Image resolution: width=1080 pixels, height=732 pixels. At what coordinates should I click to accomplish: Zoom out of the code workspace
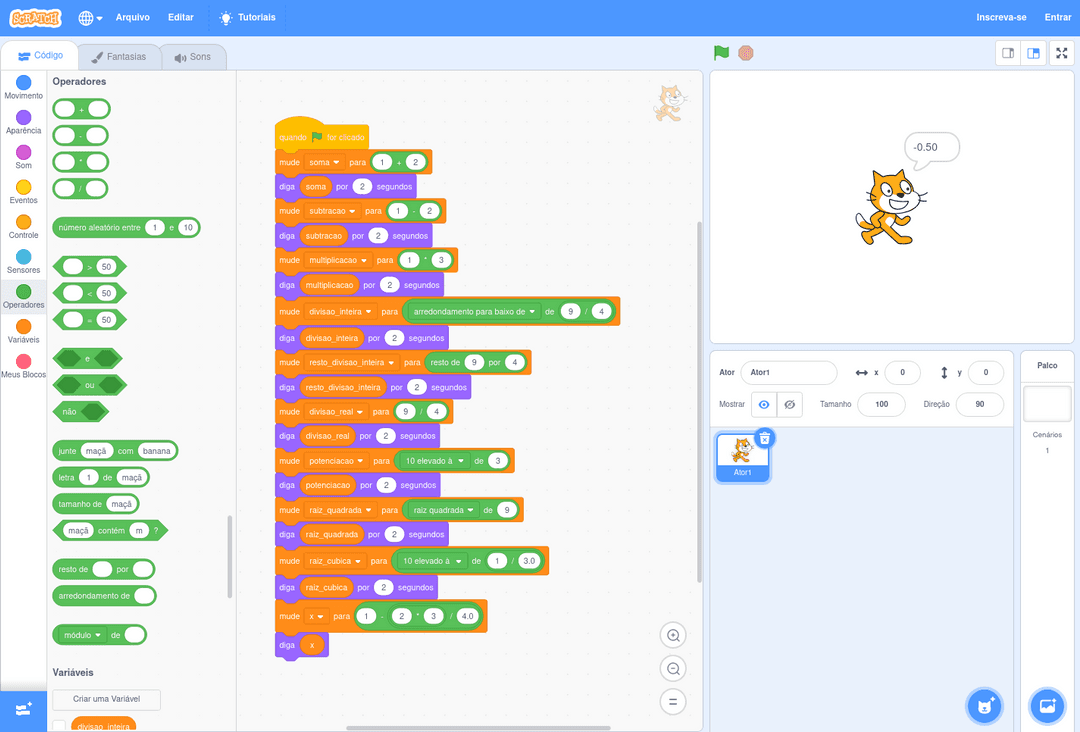[x=673, y=669]
